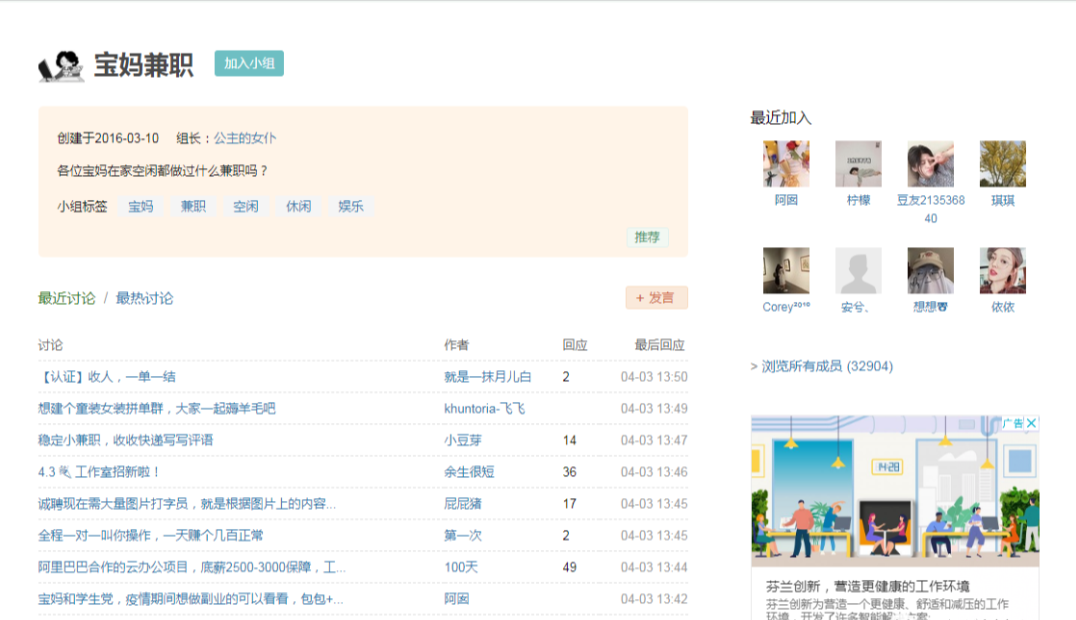Screen dimensions: 1076x620
Task: Click member 琪琪 avatar thumbnail
Action: click(x=1003, y=164)
